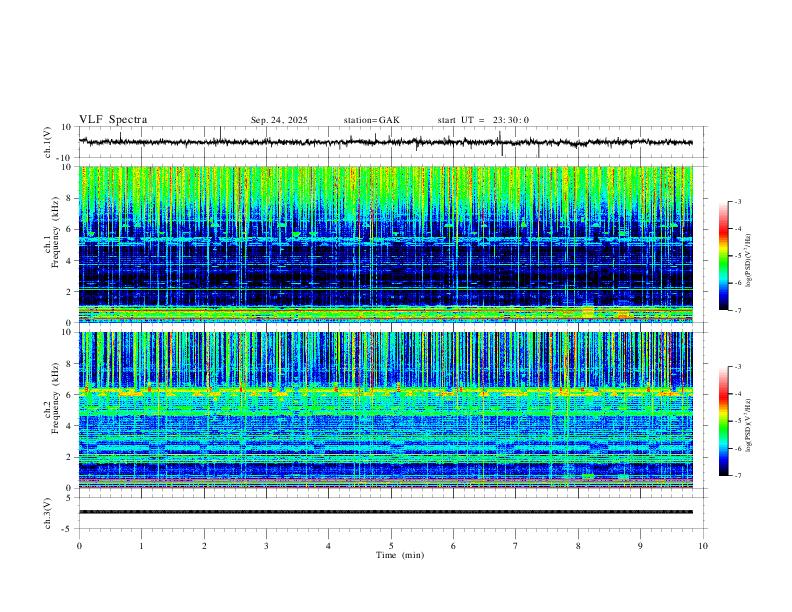The image size is (792, 612).
Task: Click the ch.1 voltage waveform trace
Action: (x=385, y=142)
